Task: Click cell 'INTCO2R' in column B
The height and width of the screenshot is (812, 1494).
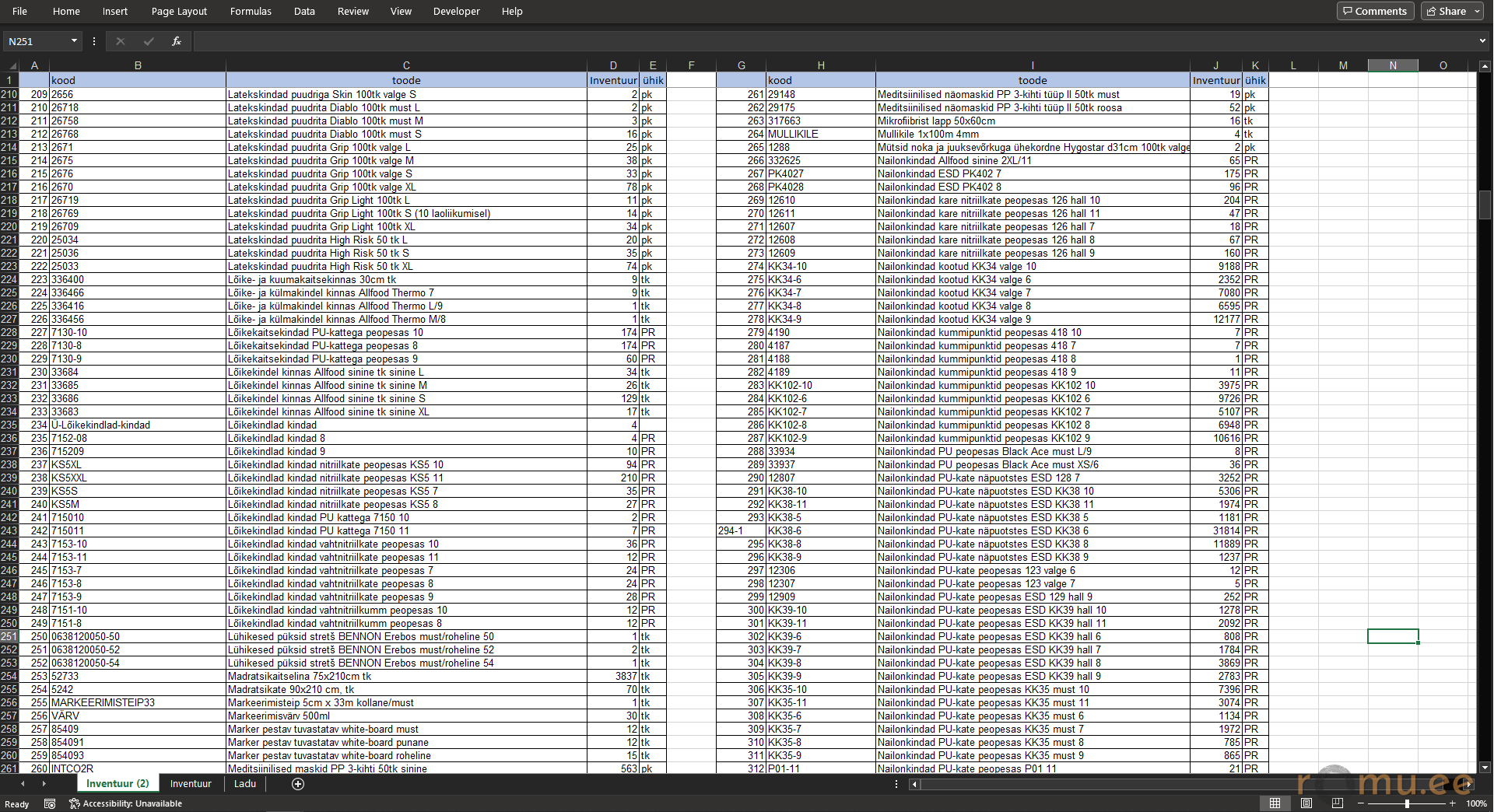Action: tap(138, 768)
